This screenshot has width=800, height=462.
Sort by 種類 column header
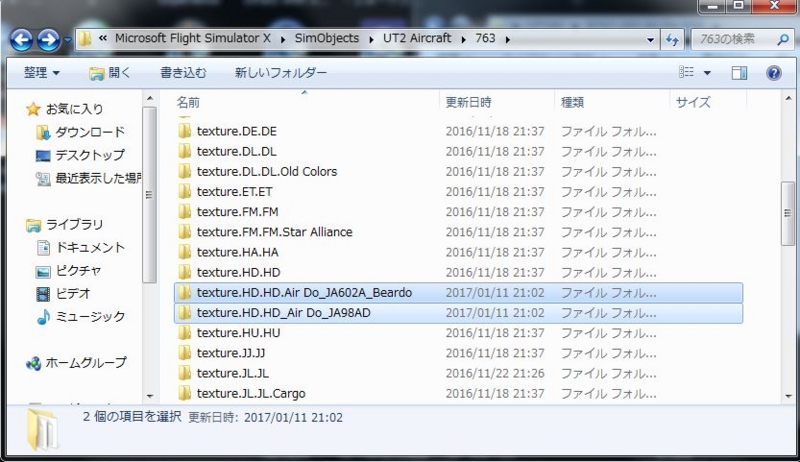point(572,102)
